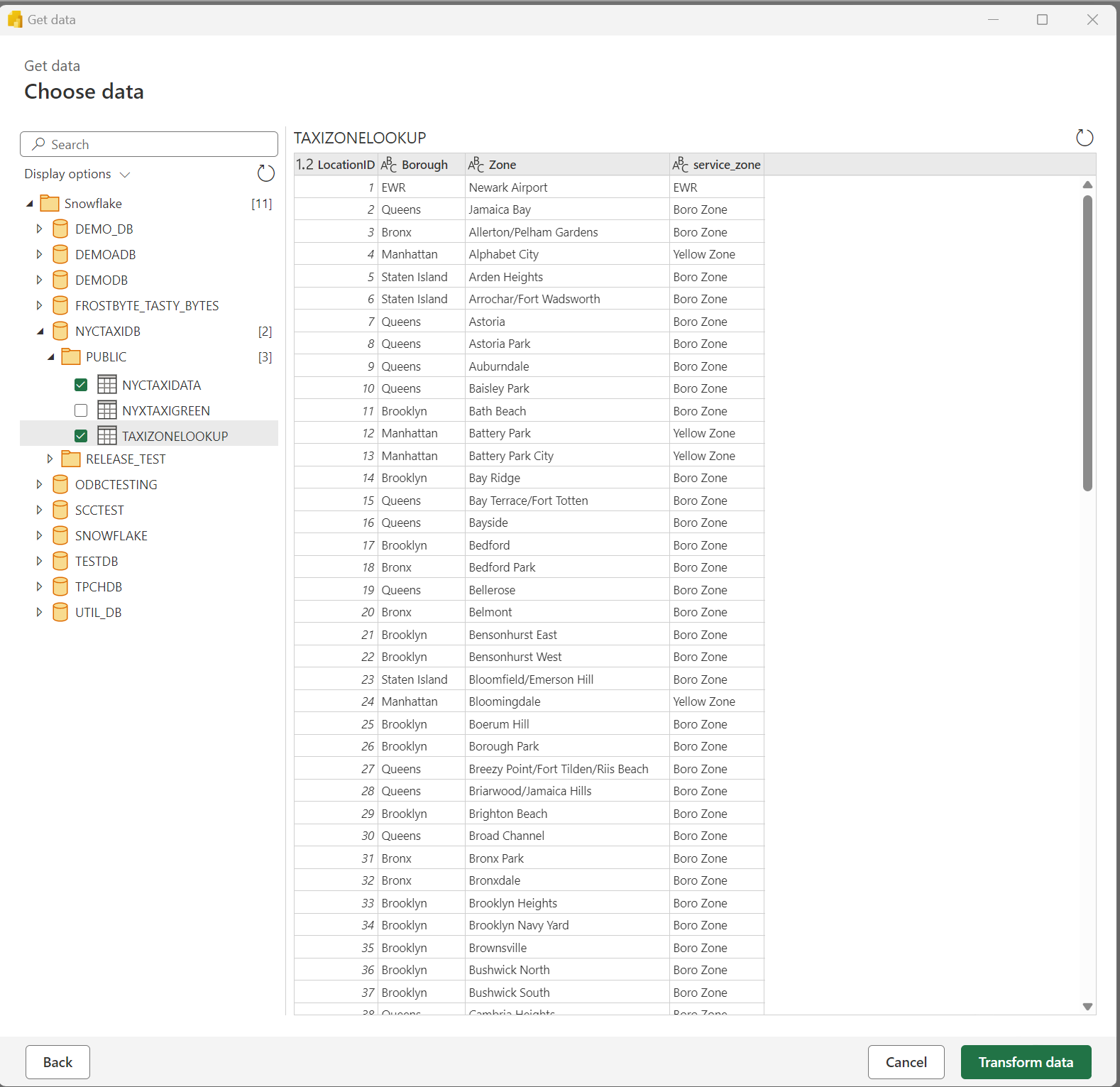Click the DEMO_DB database cylinder icon
1120x1087 pixels.
[x=61, y=229]
